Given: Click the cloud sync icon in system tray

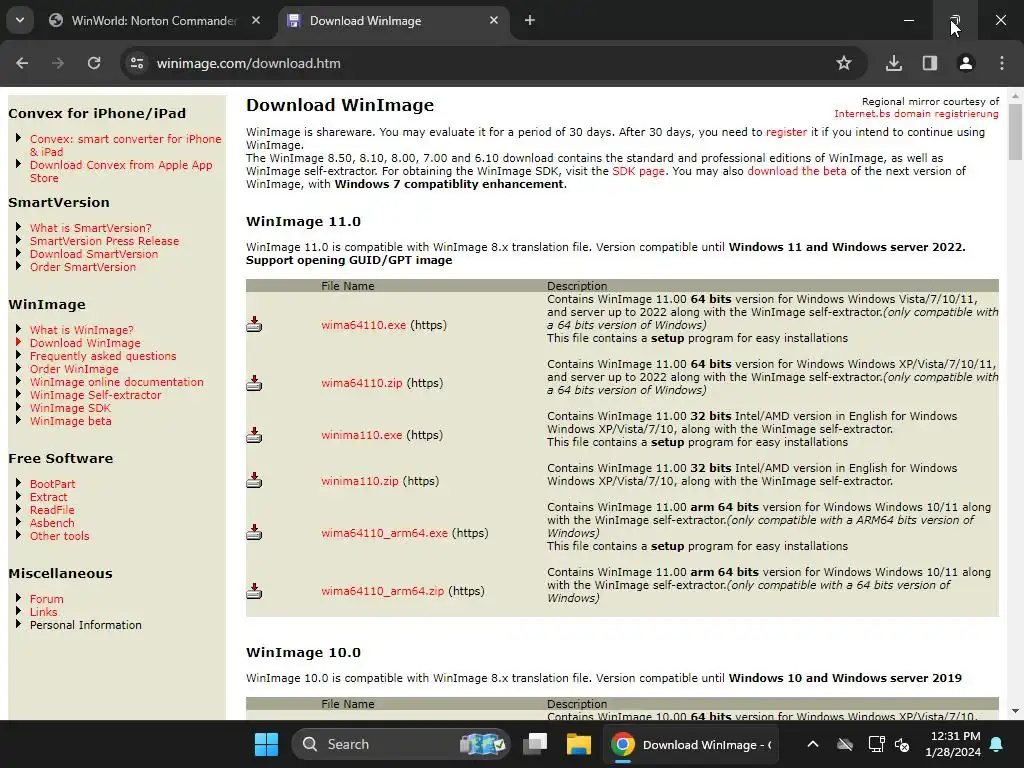Looking at the screenshot, I should [x=845, y=744].
